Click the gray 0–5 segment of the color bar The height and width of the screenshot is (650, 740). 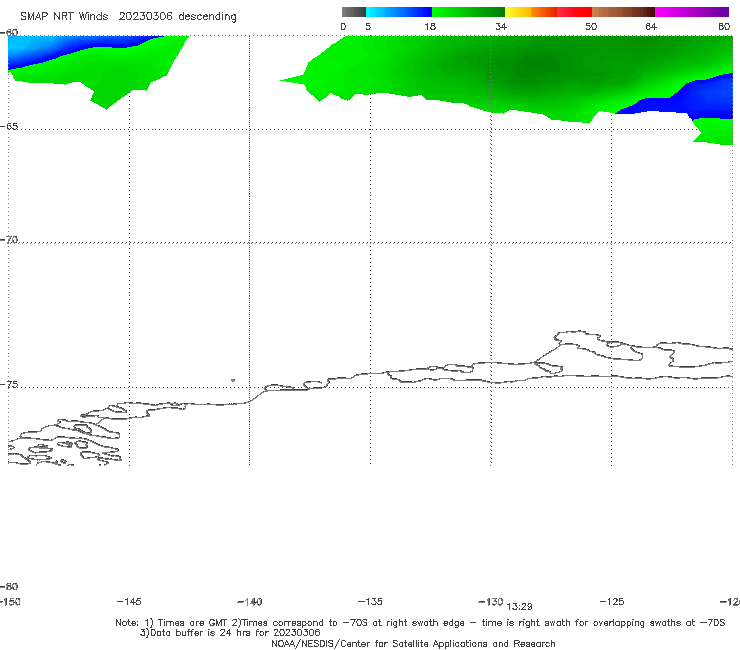[353, 12]
